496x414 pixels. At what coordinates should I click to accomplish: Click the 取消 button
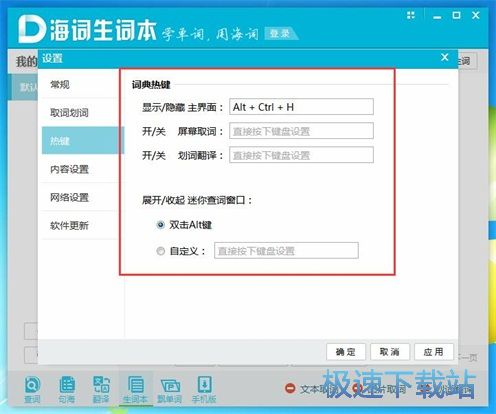390,352
